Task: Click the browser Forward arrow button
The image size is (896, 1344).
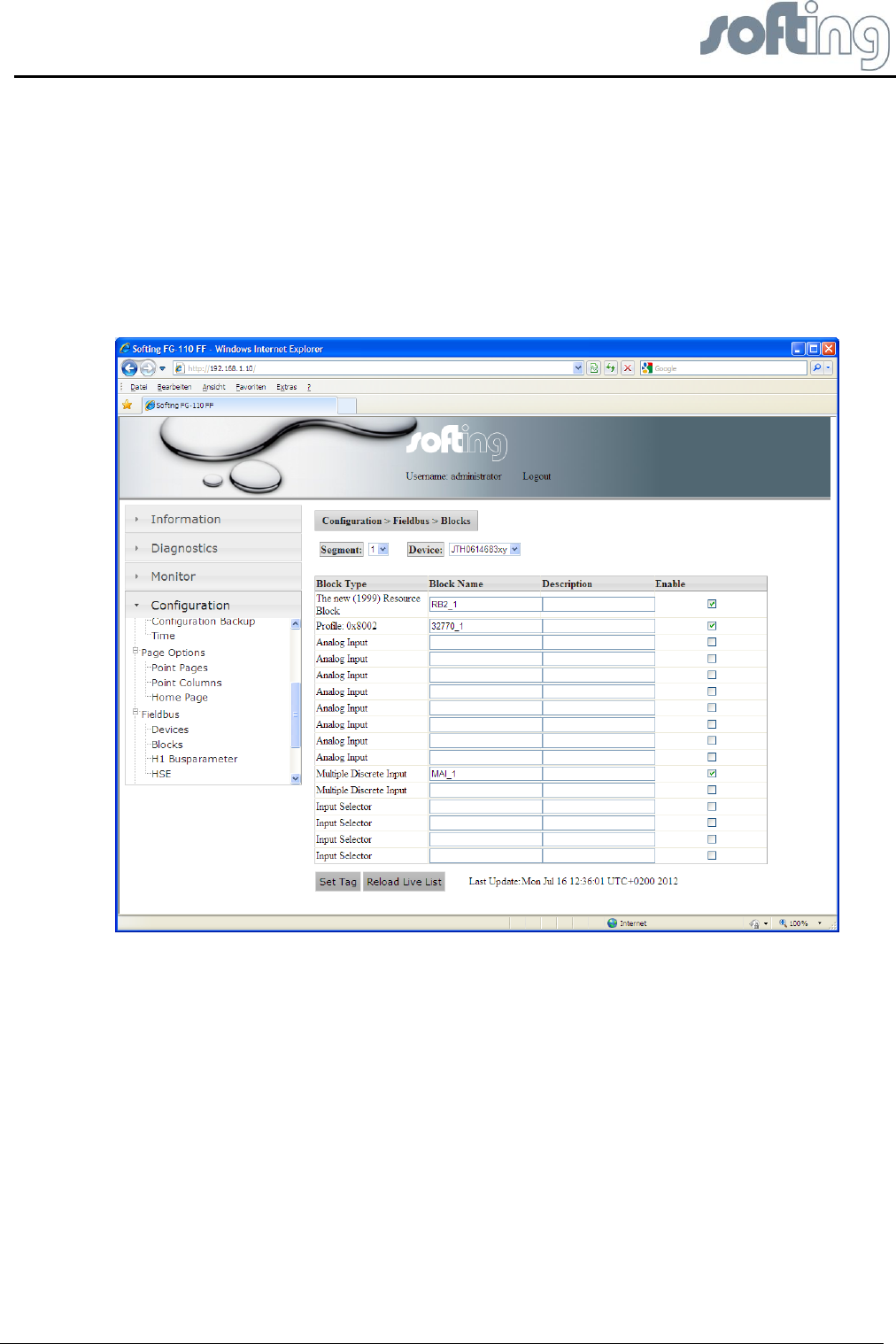Action: [148, 368]
